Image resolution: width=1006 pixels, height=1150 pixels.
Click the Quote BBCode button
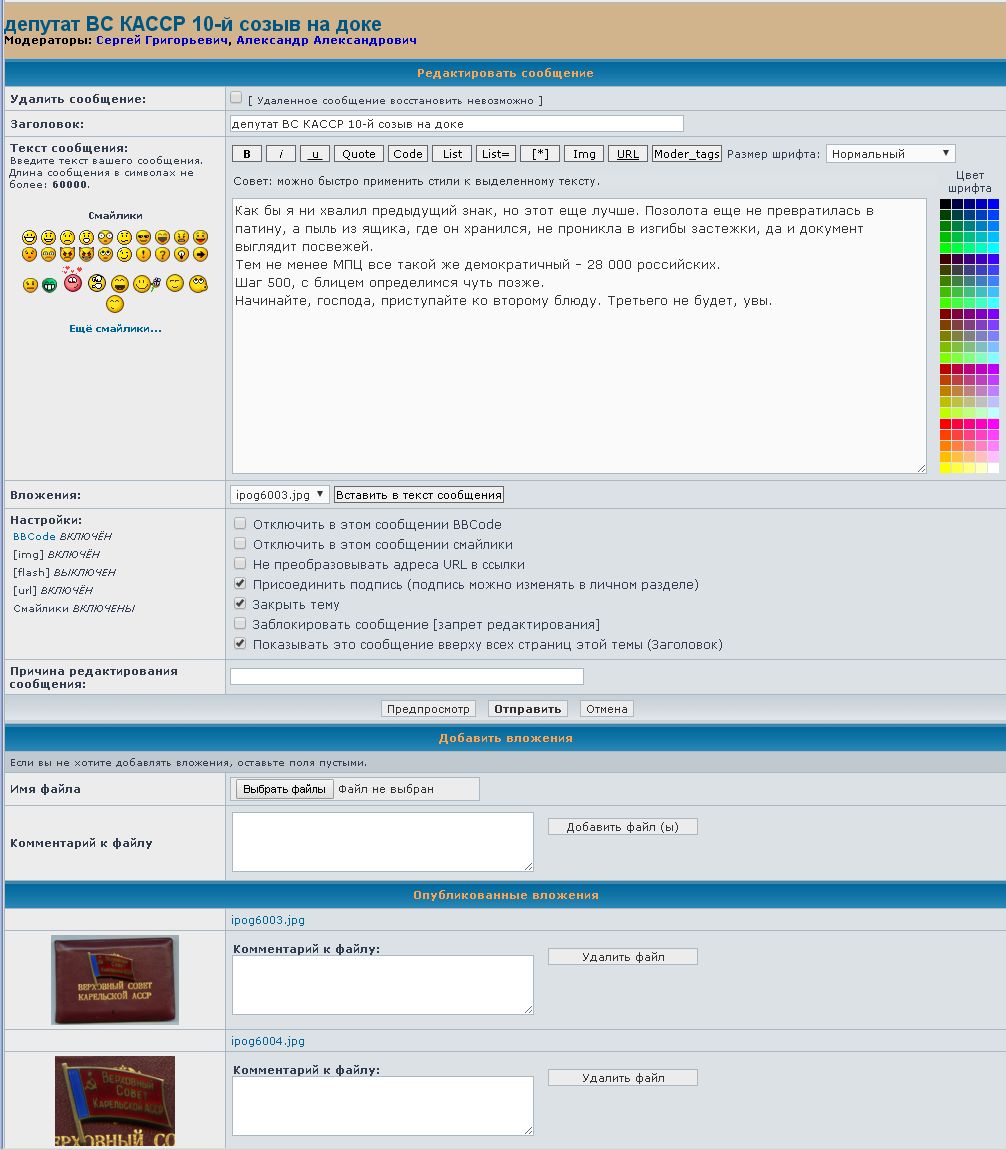coord(358,154)
